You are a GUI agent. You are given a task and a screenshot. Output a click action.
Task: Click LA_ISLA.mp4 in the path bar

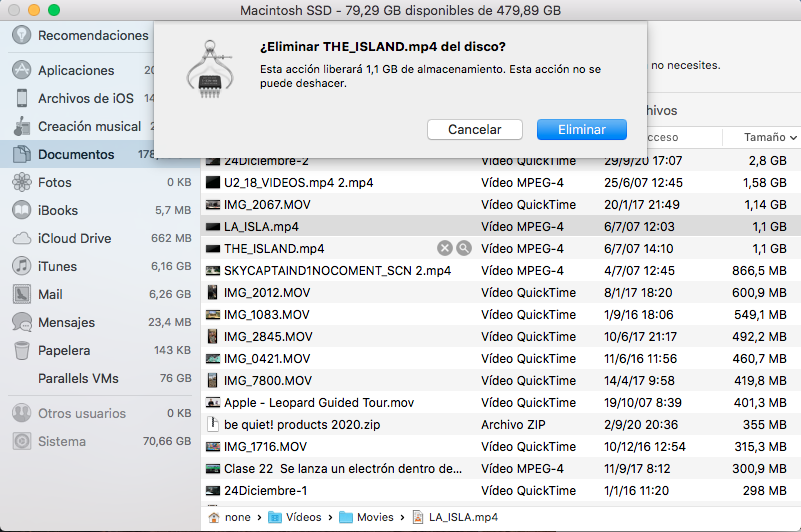click(455, 517)
